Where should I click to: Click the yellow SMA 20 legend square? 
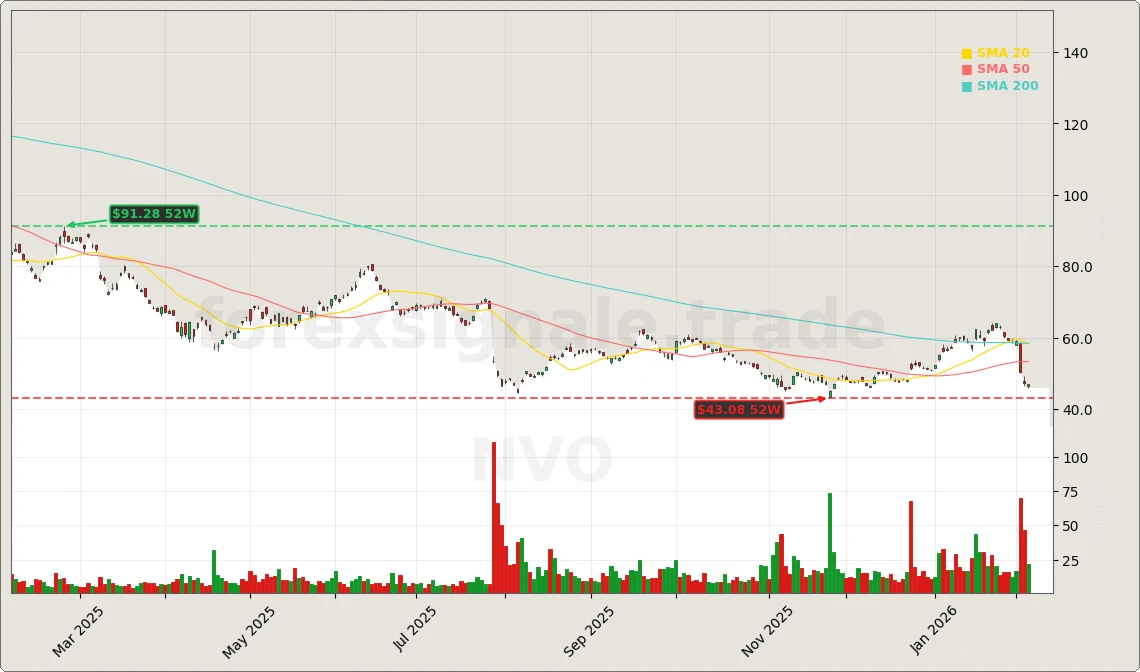[x=968, y=51]
